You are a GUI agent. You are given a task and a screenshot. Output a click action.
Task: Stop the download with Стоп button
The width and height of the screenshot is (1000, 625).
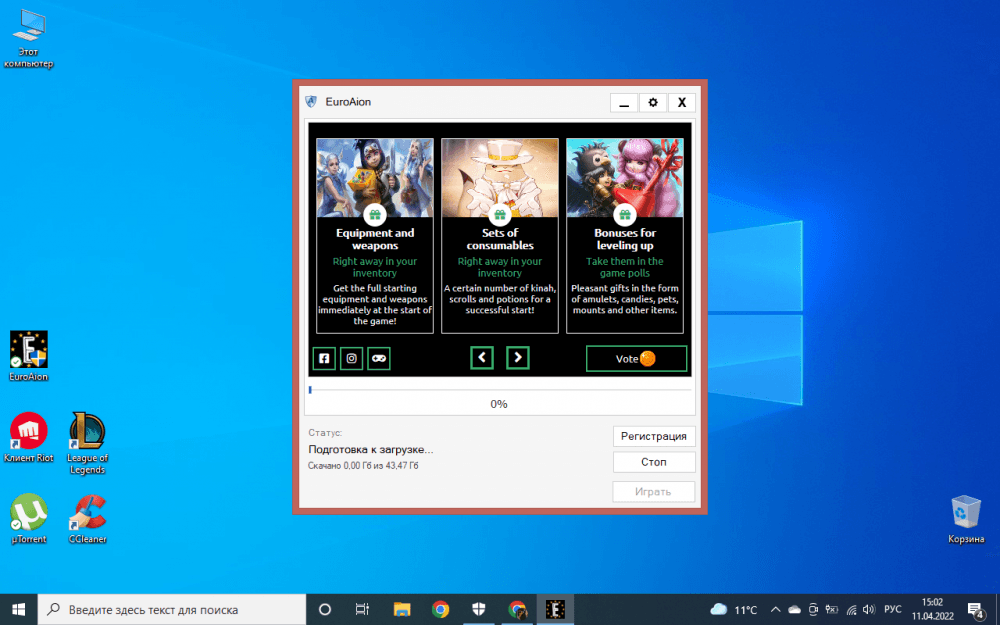(654, 462)
